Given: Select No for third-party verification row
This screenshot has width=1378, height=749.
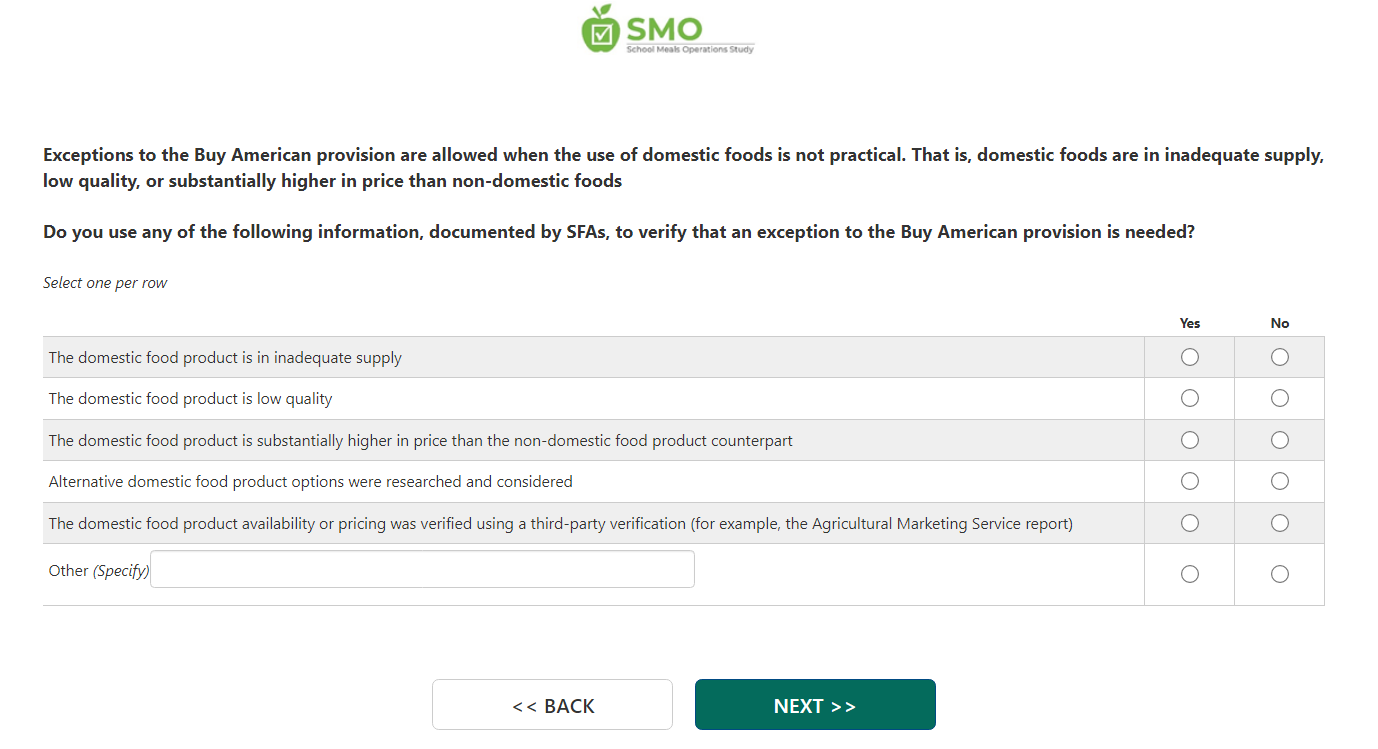Looking at the screenshot, I should 1279,523.
